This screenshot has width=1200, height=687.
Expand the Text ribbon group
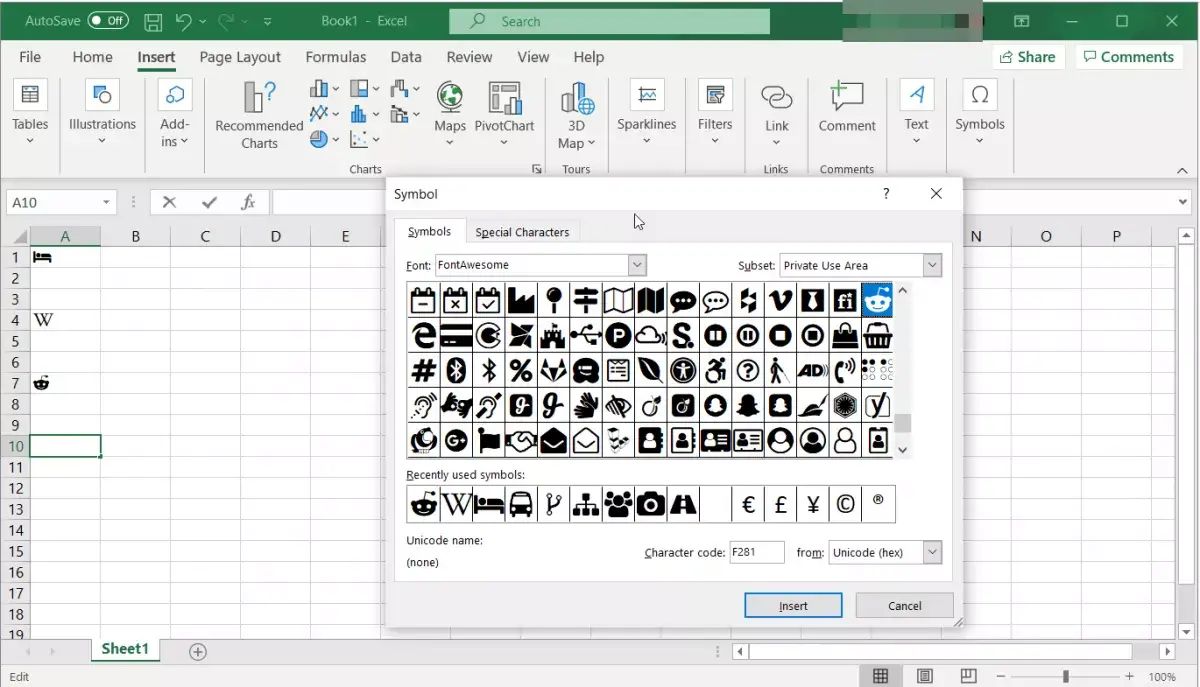916,113
